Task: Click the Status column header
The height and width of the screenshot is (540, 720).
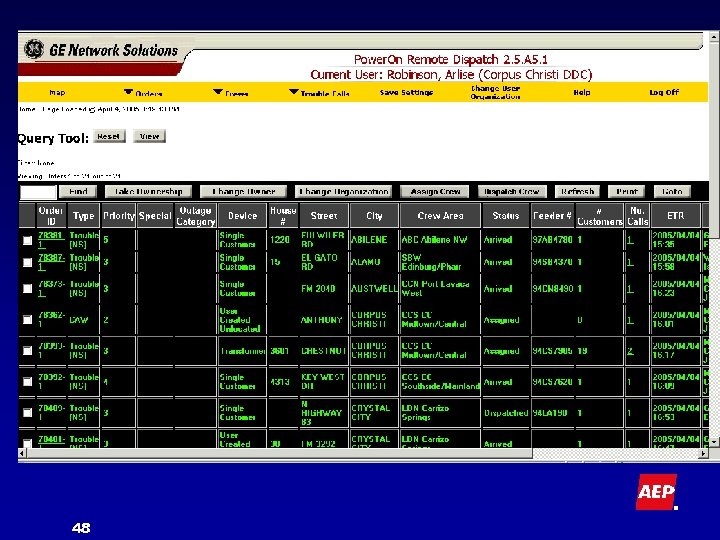Action: [x=506, y=216]
